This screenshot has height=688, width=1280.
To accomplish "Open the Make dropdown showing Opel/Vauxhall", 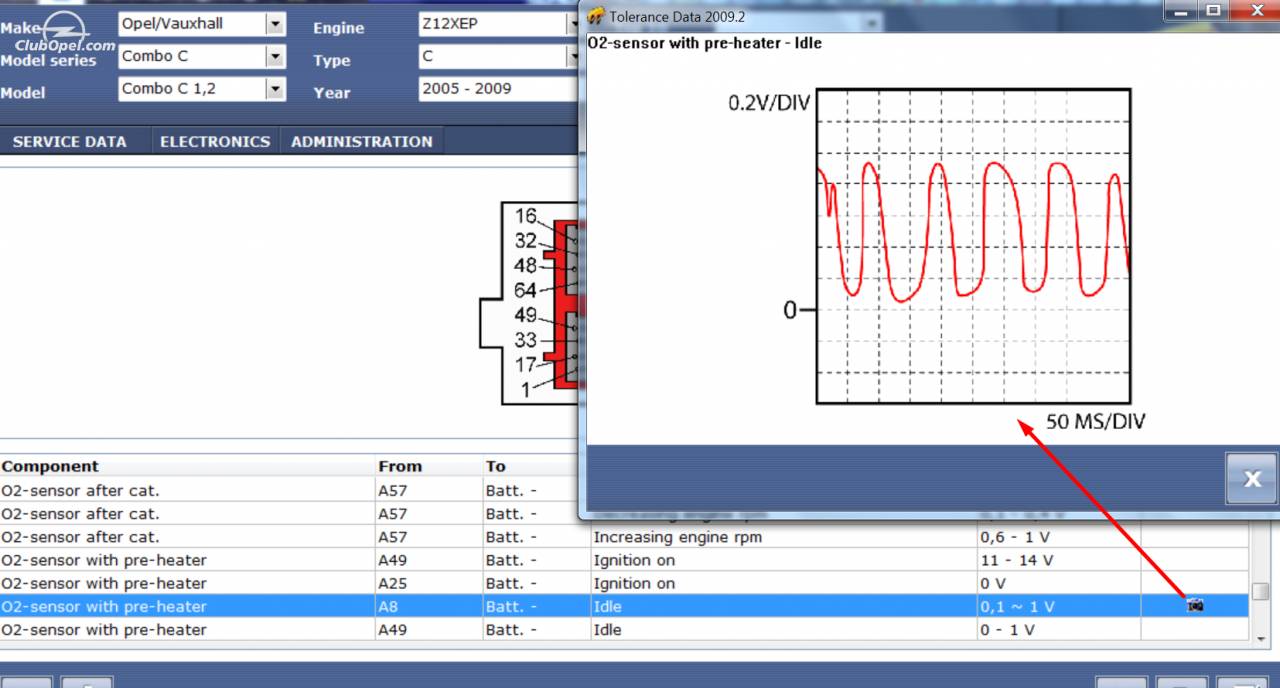I will 275,24.
